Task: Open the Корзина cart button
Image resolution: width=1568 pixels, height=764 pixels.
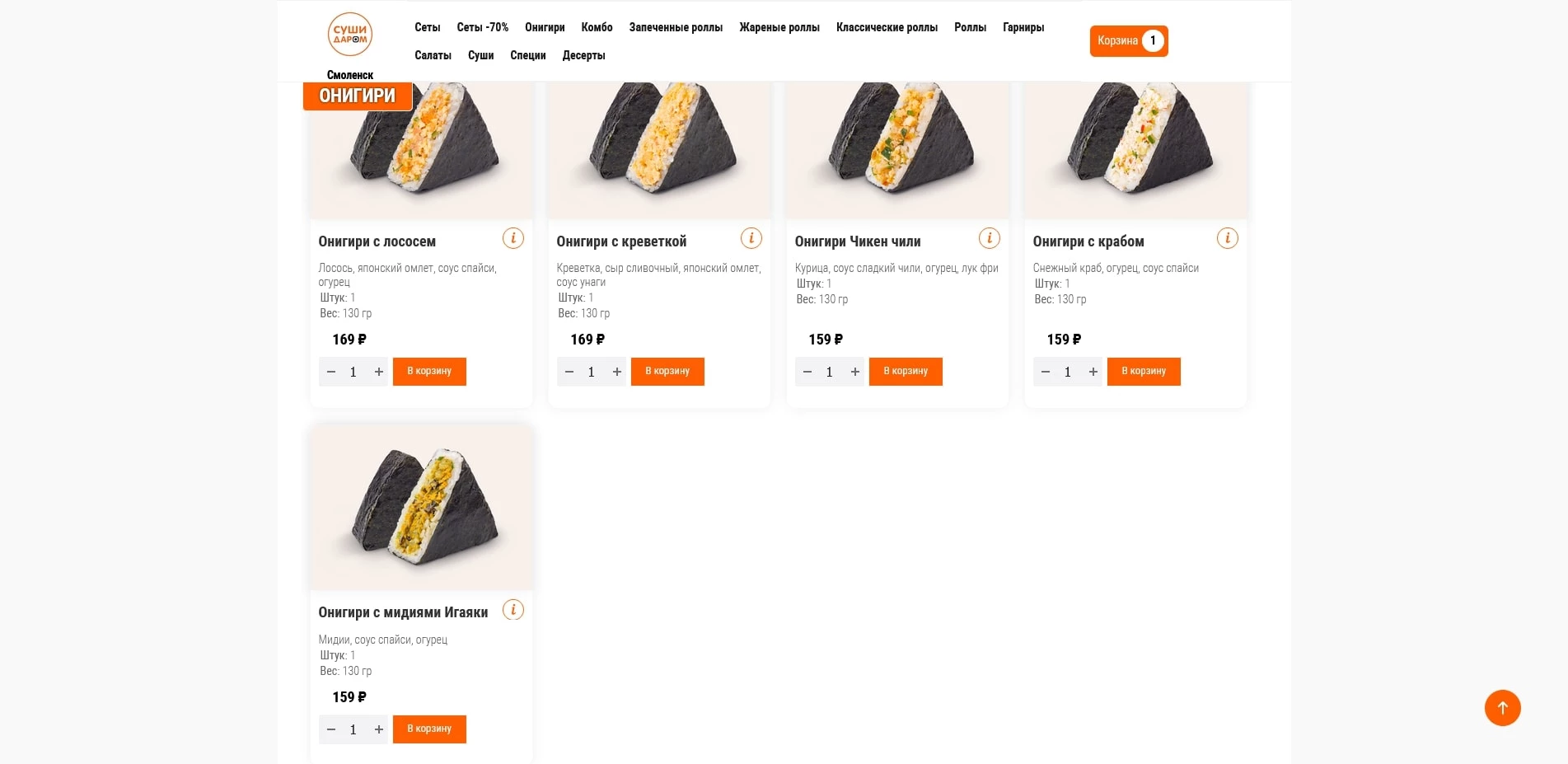Action: point(1128,41)
